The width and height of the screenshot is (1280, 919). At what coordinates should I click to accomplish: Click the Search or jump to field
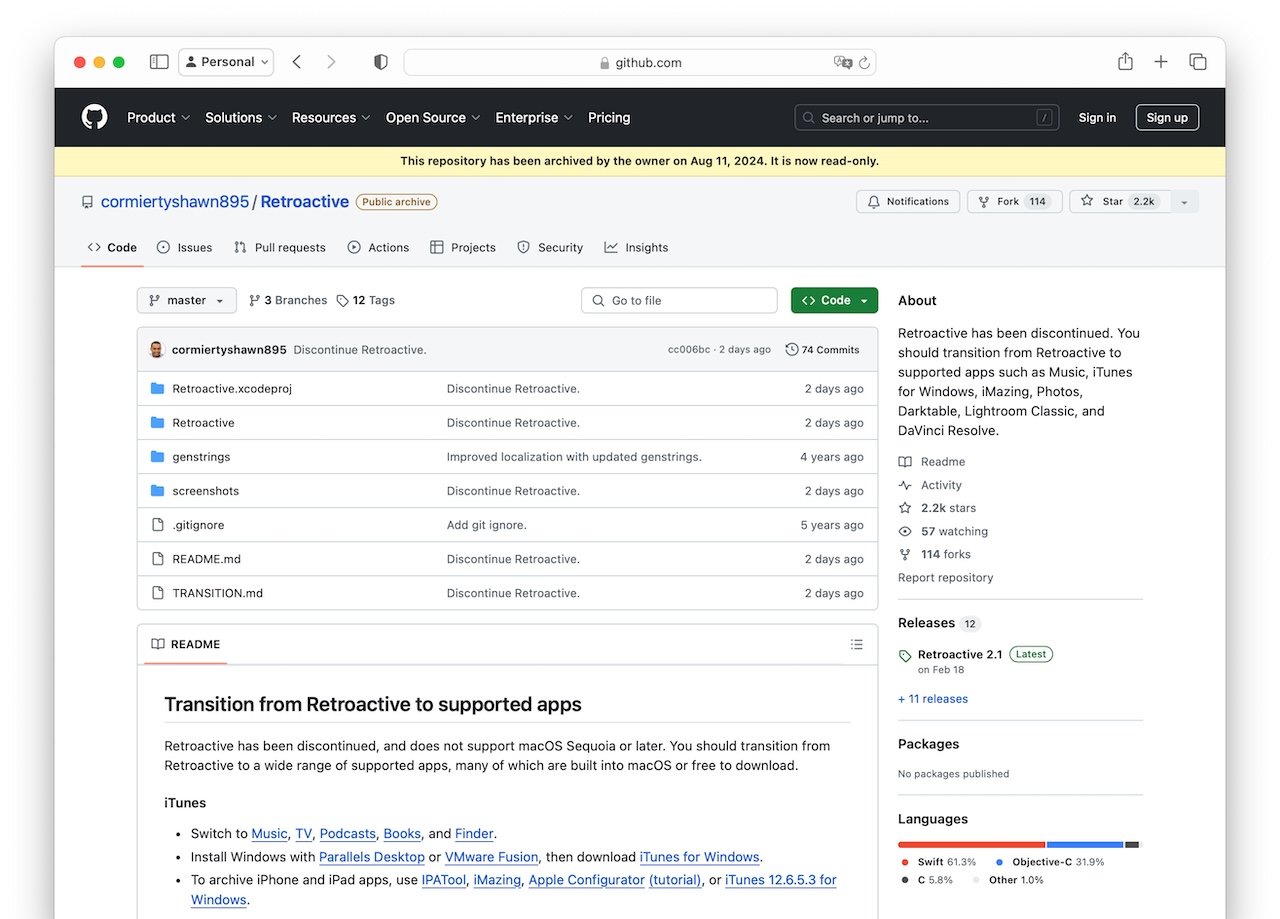pyautogui.click(x=927, y=118)
